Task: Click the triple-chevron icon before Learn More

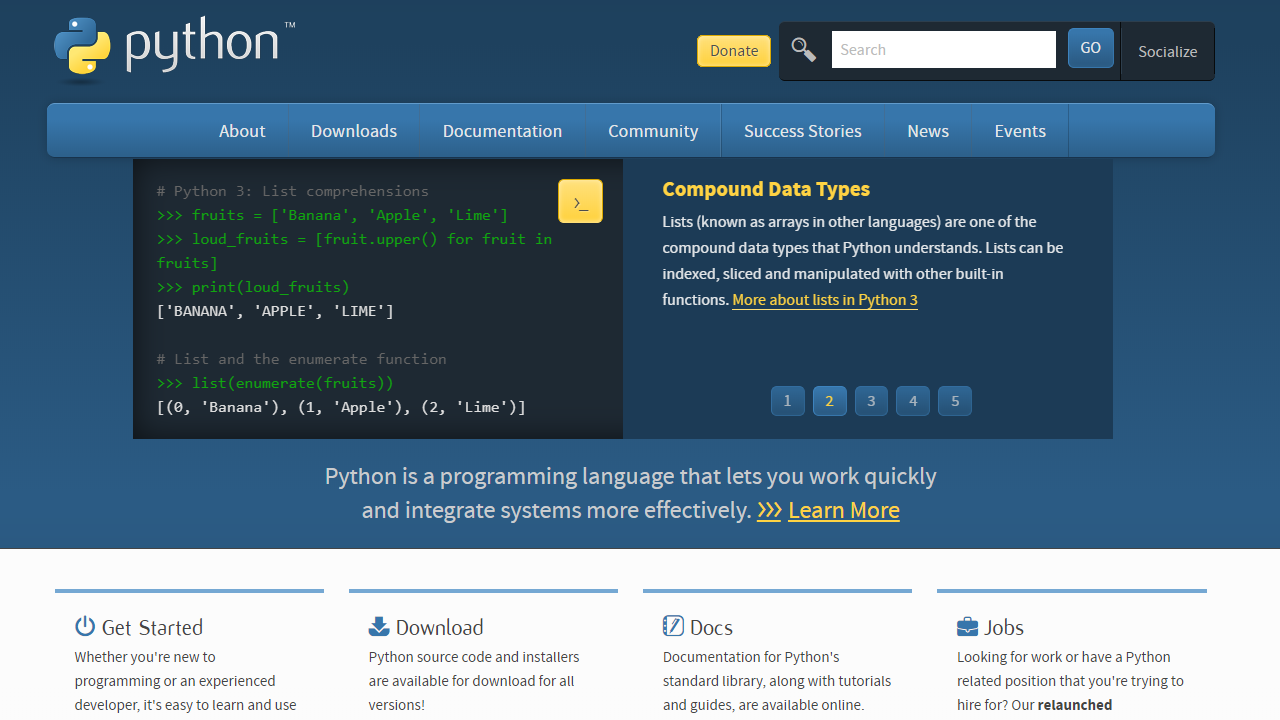Action: (768, 510)
